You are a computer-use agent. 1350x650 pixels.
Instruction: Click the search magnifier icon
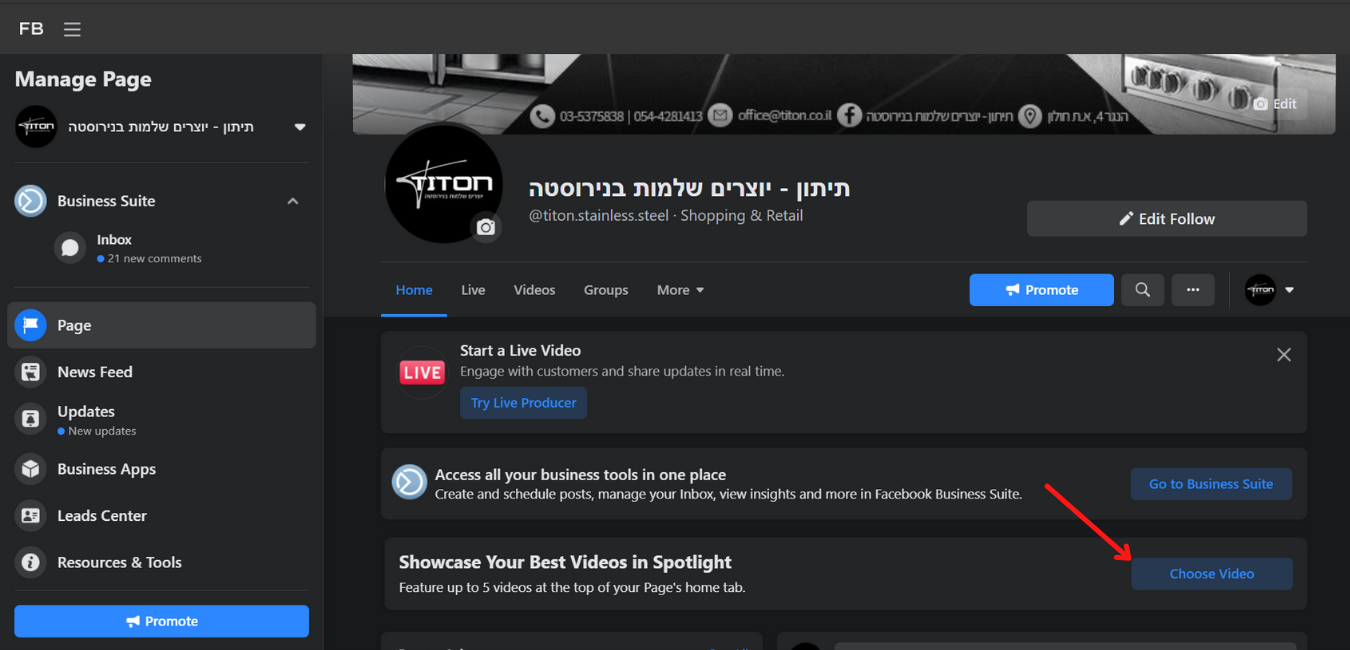click(1142, 290)
